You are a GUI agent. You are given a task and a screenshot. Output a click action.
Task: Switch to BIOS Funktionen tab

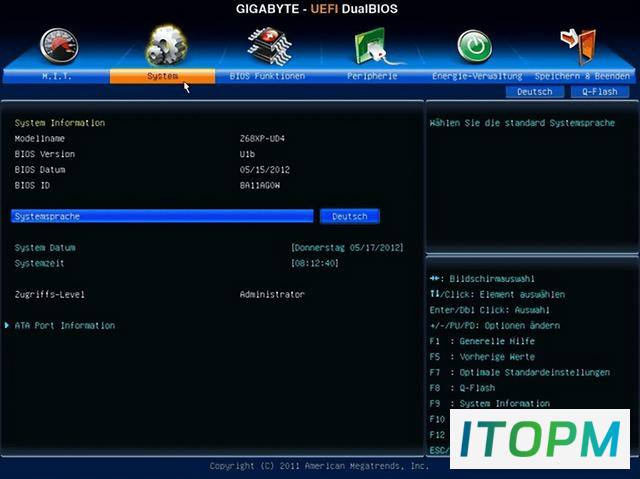[267, 76]
